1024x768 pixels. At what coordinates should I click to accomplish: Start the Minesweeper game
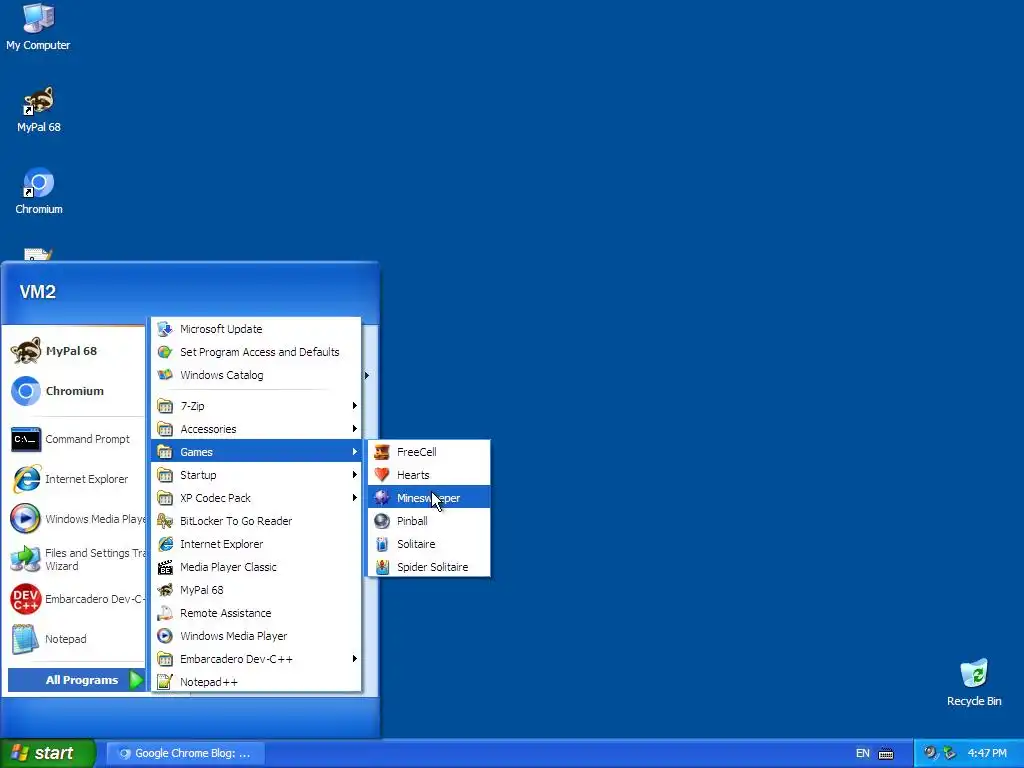pyautogui.click(x=428, y=498)
